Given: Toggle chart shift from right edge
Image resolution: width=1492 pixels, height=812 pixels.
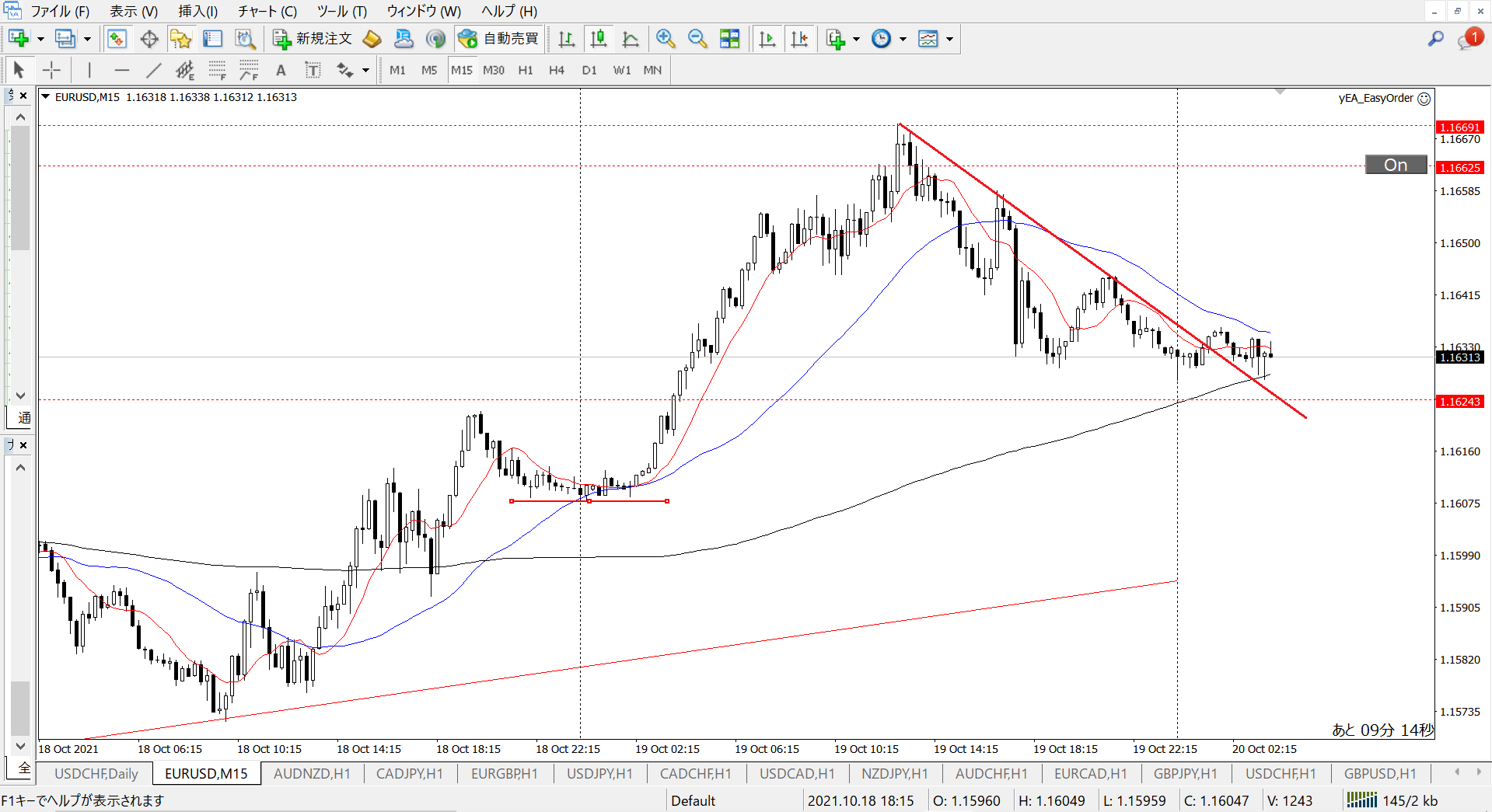Looking at the screenshot, I should tap(799, 38).
